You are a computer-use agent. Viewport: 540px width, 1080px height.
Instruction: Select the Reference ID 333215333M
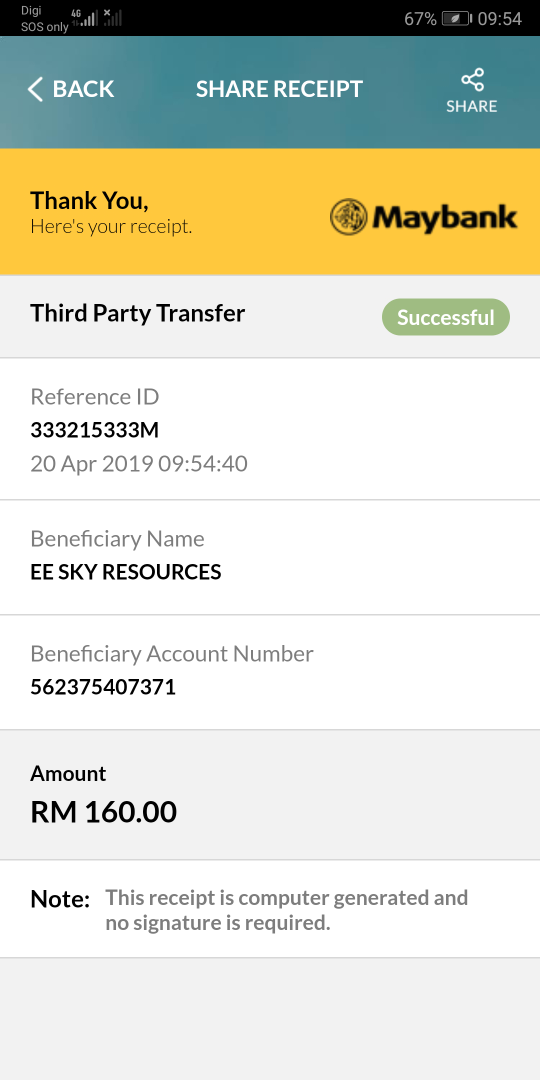94,430
